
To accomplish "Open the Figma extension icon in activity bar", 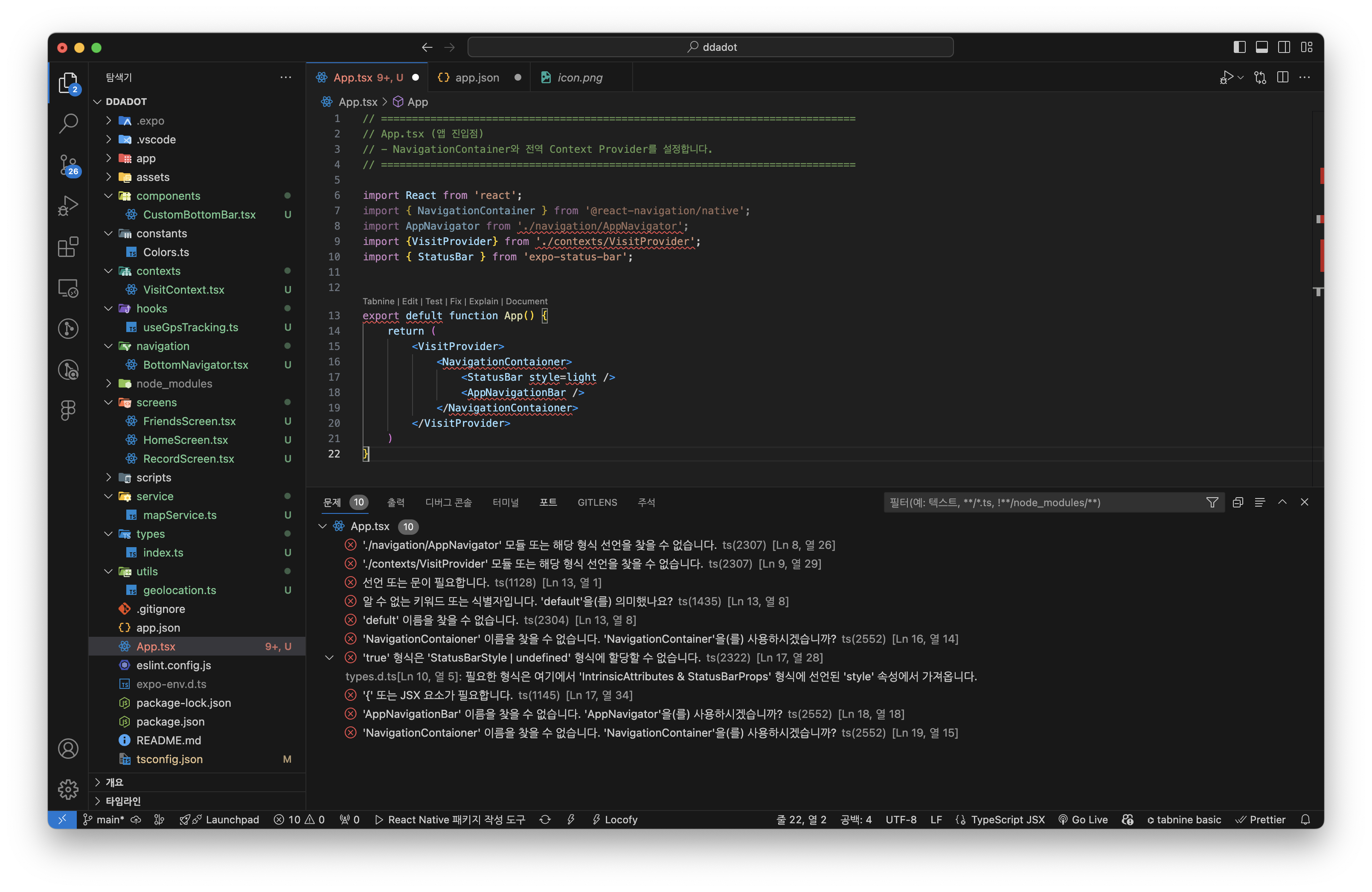I will click(68, 411).
